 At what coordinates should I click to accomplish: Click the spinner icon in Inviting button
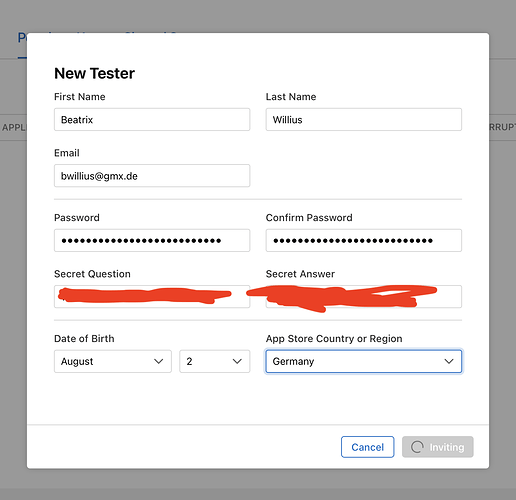click(417, 447)
